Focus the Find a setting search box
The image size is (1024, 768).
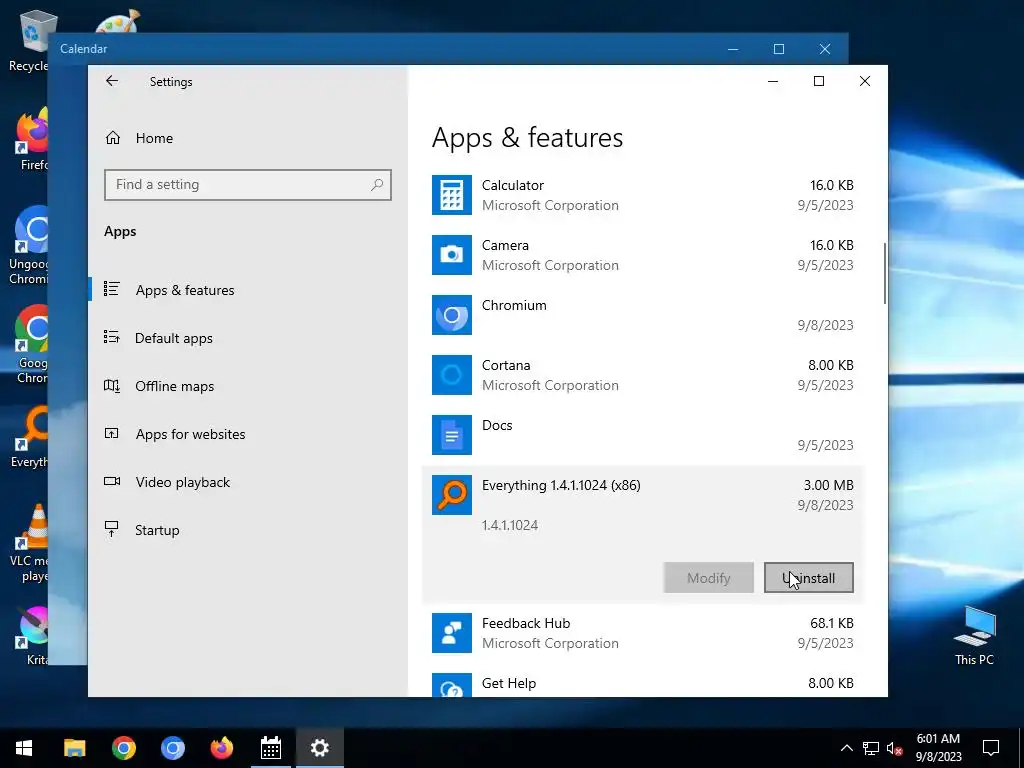tap(248, 185)
